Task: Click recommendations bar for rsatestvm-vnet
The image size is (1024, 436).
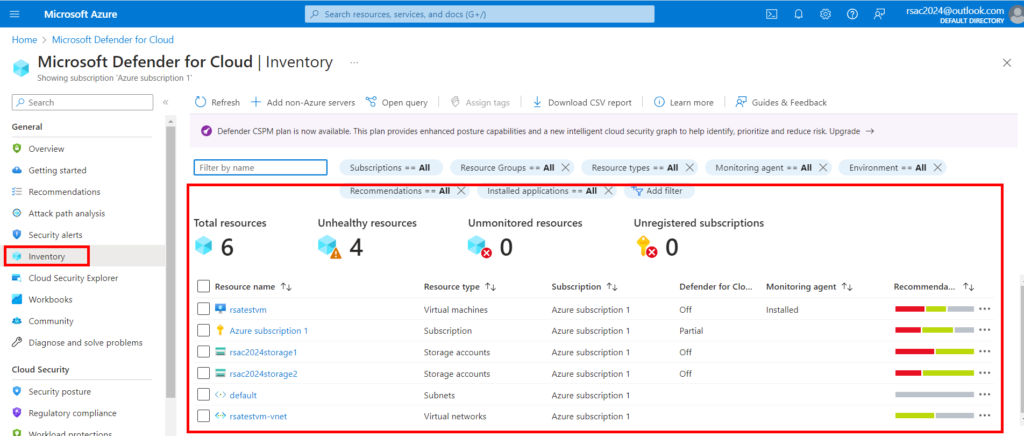Action: click(x=935, y=416)
